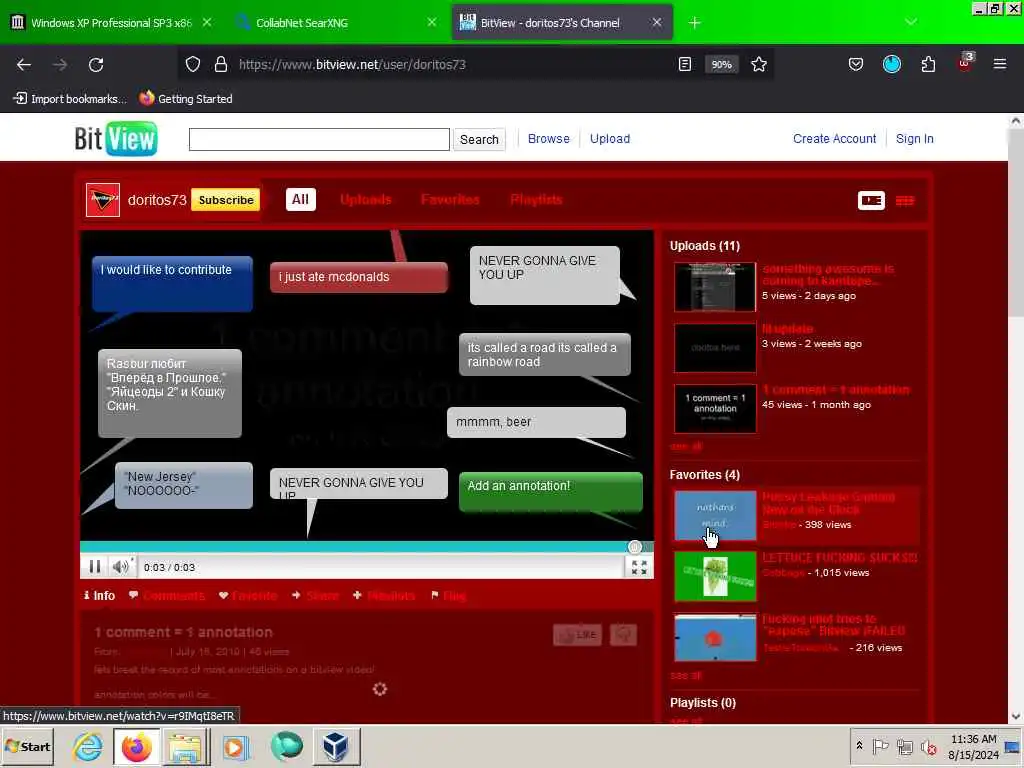1024x768 pixels.
Task: Click the doritos73 channel avatar
Action: (103, 200)
